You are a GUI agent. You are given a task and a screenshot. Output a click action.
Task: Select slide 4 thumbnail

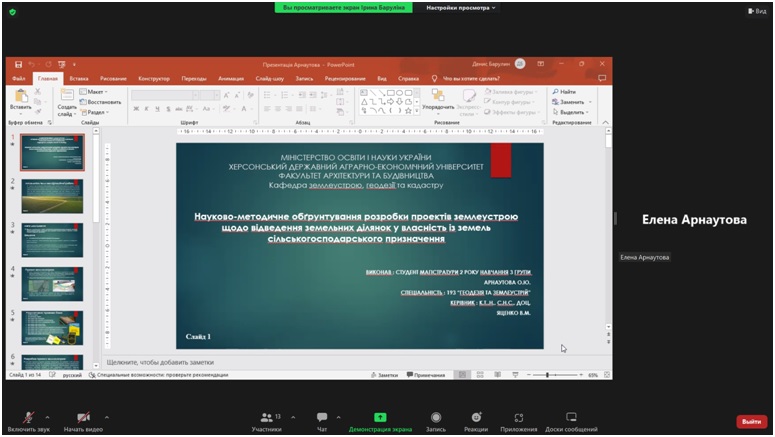click(52, 284)
